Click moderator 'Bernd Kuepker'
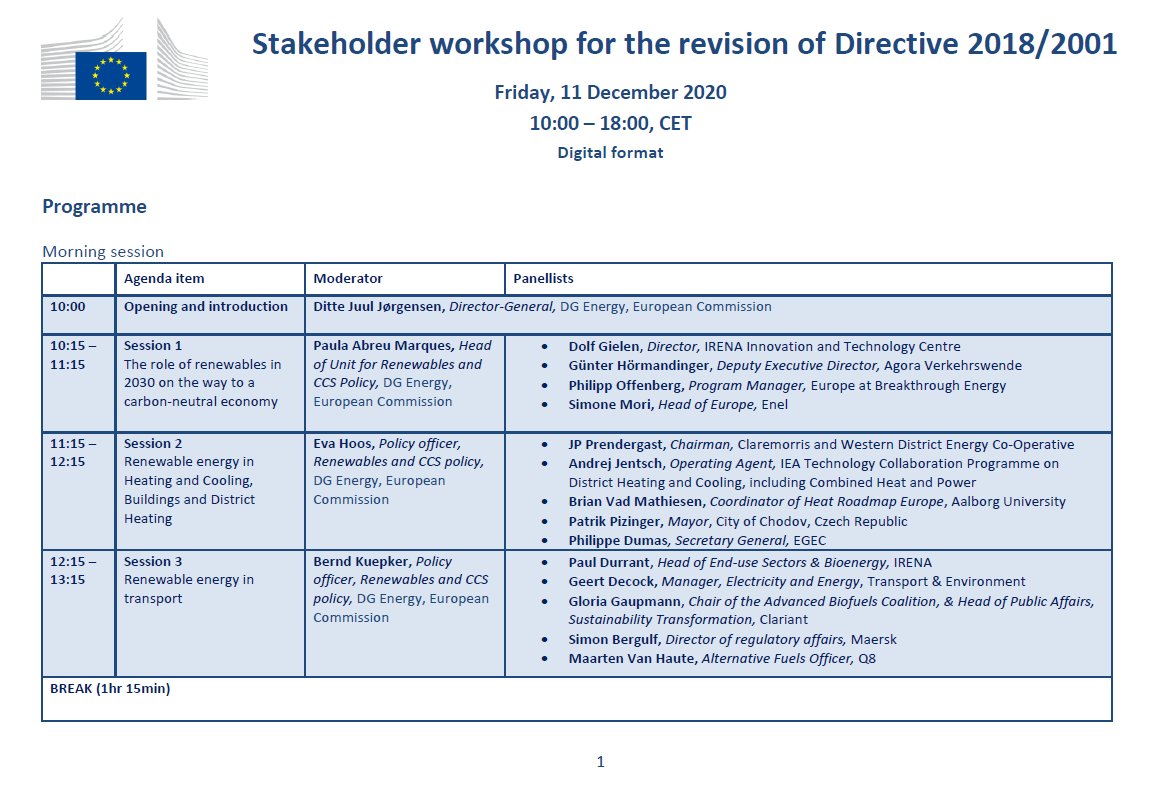Screen dimensions: 1163x792 360,561
